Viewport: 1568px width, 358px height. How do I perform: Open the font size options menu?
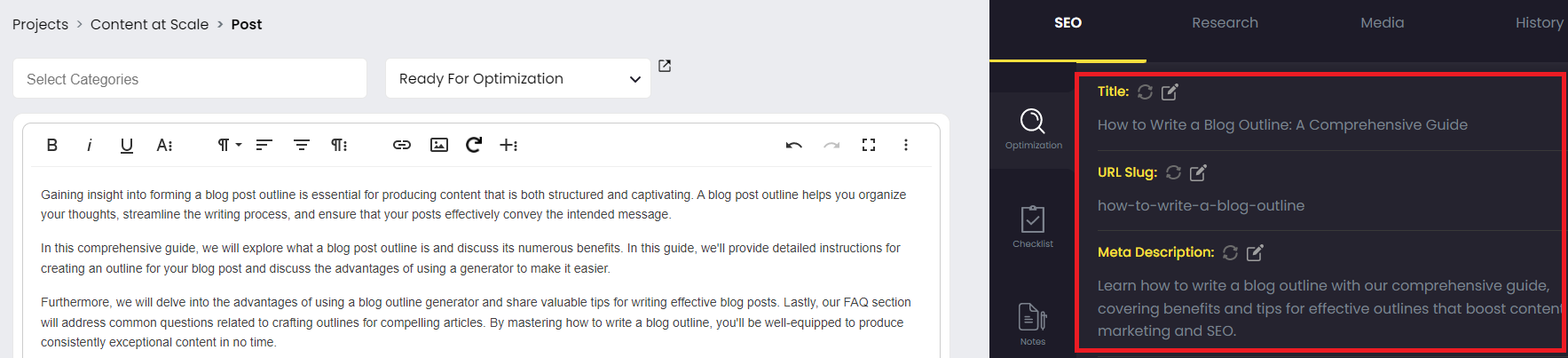pyautogui.click(x=164, y=145)
